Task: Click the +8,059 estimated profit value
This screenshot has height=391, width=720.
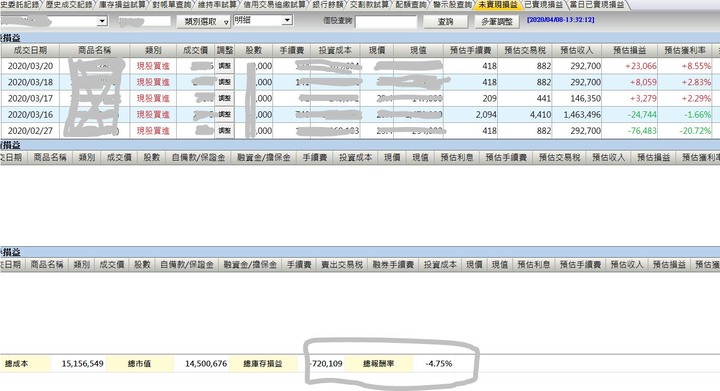Action: point(643,82)
